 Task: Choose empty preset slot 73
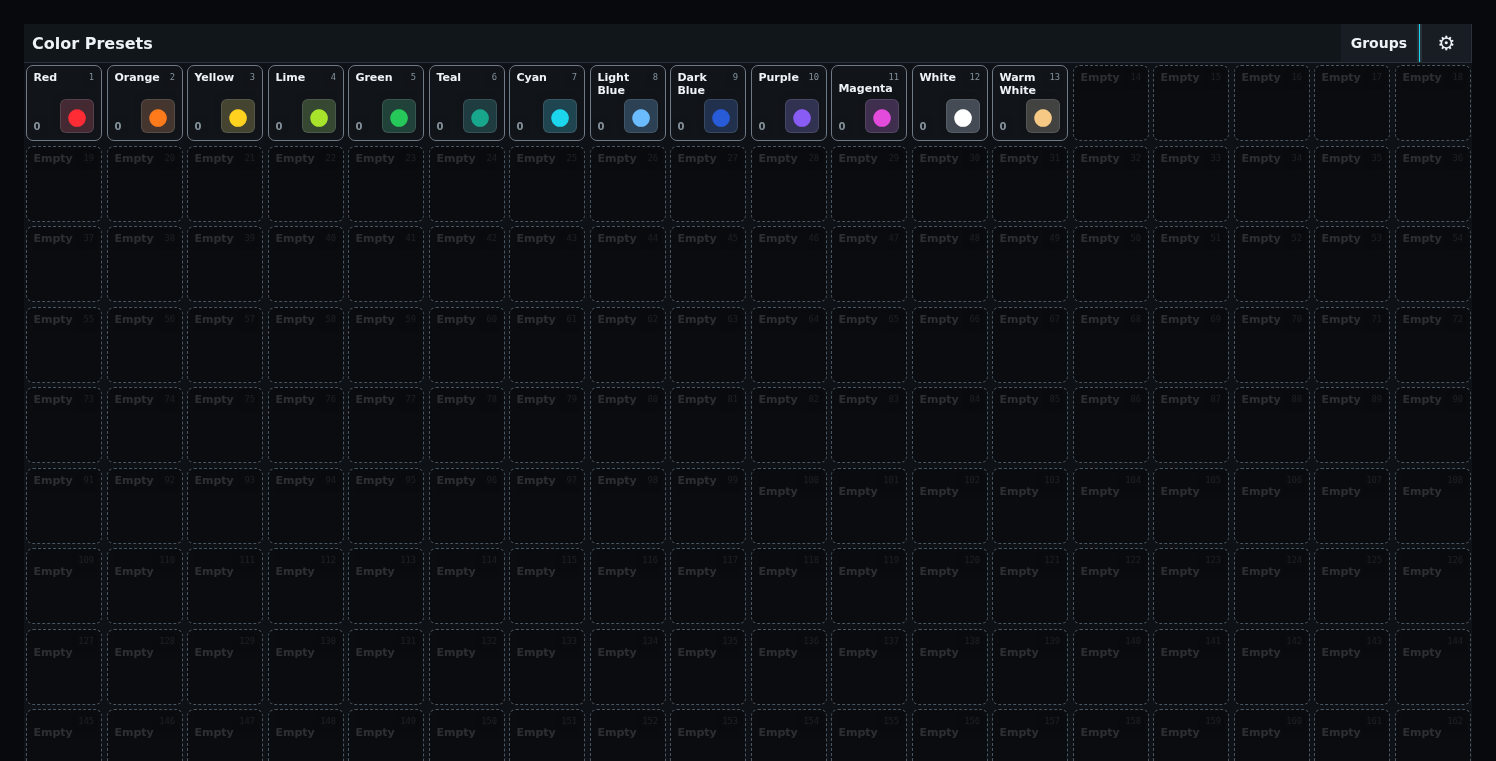(x=64, y=425)
